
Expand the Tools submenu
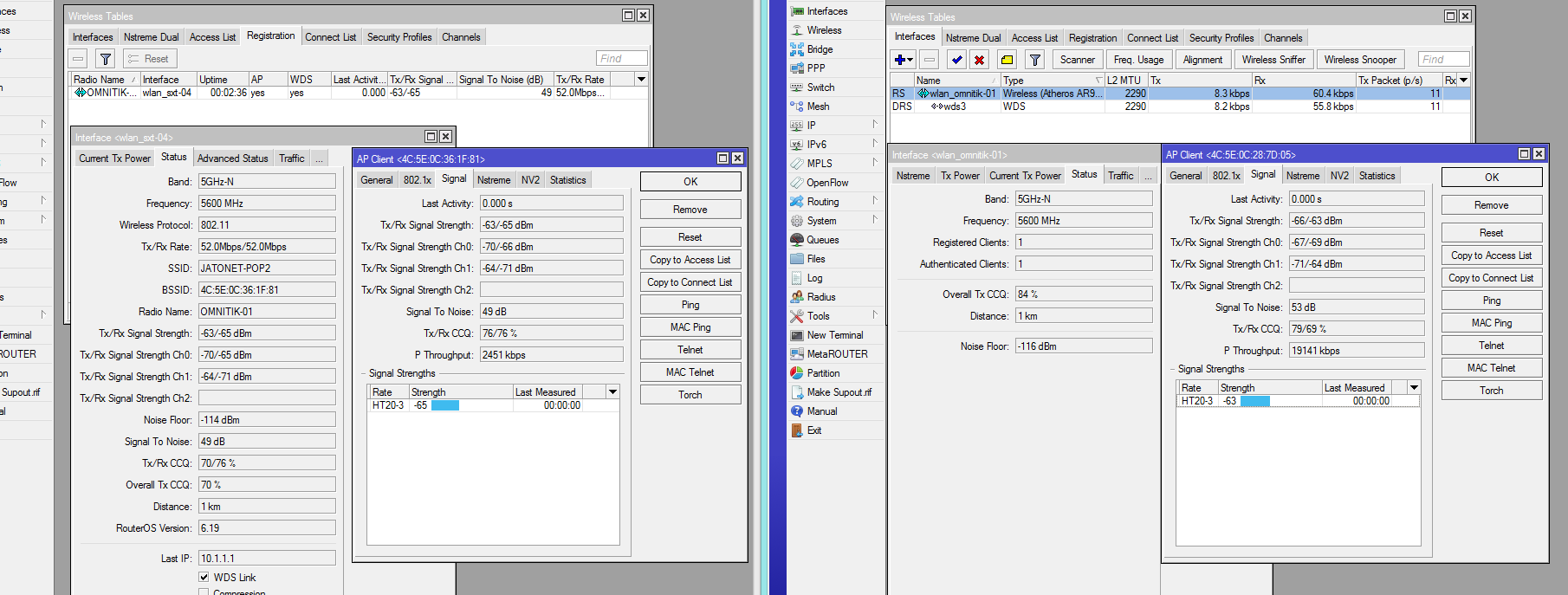pos(875,315)
